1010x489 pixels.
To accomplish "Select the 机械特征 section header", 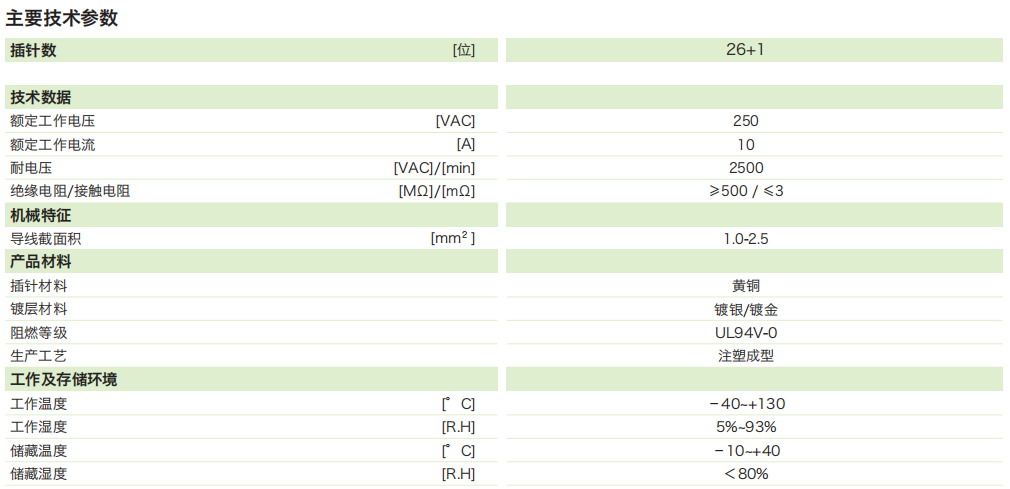I will (x=40, y=215).
